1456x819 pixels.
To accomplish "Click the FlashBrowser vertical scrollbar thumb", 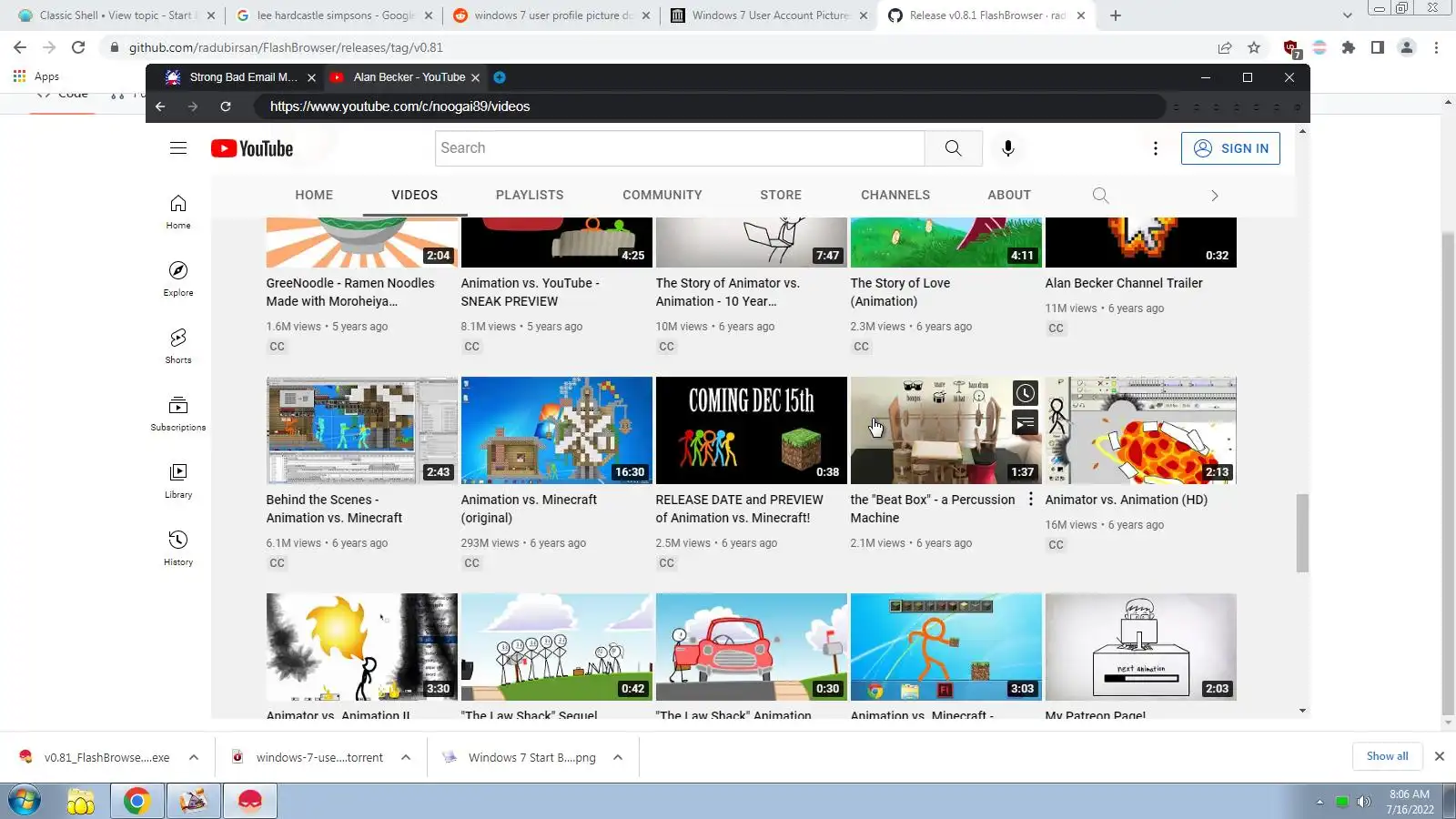I will [x=1302, y=533].
